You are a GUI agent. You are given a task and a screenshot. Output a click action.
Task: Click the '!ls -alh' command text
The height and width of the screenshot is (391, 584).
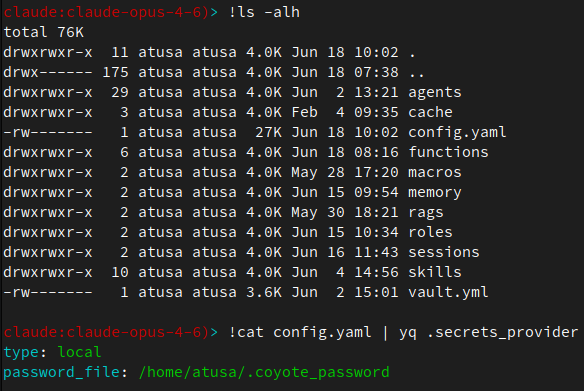click(264, 12)
